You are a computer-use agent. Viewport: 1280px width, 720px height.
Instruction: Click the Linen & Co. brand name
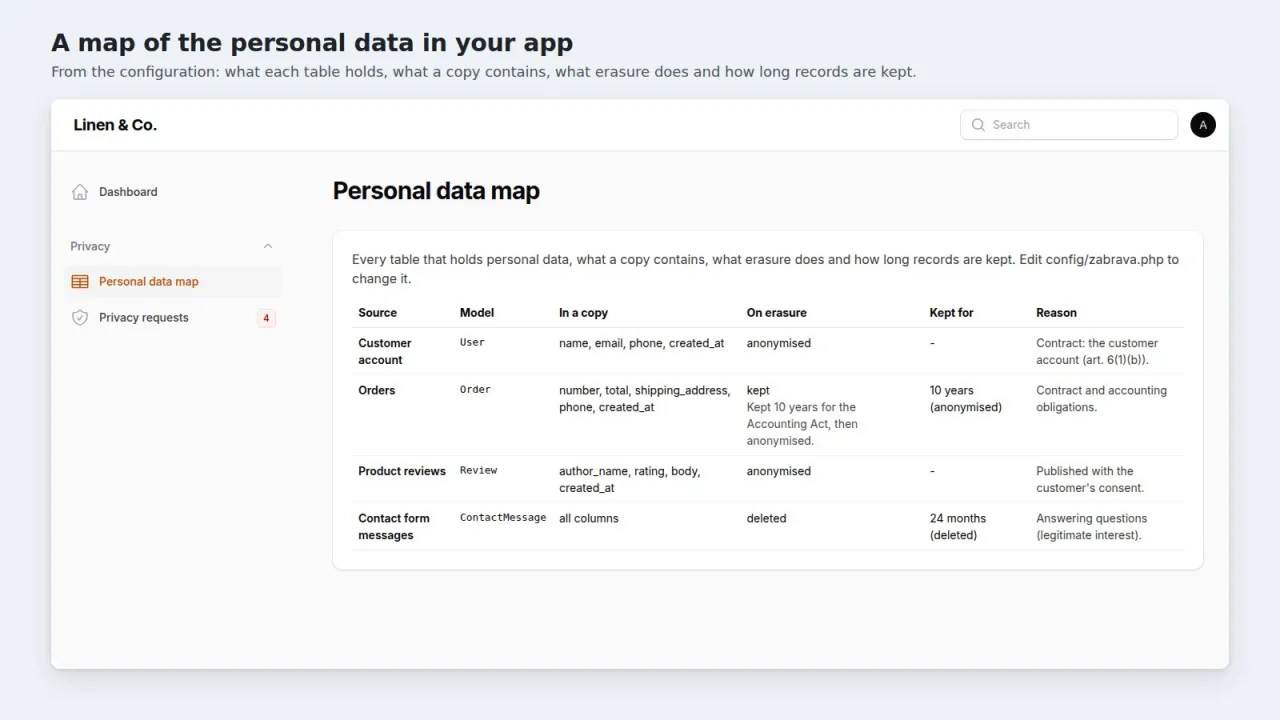pyautogui.click(x=115, y=125)
